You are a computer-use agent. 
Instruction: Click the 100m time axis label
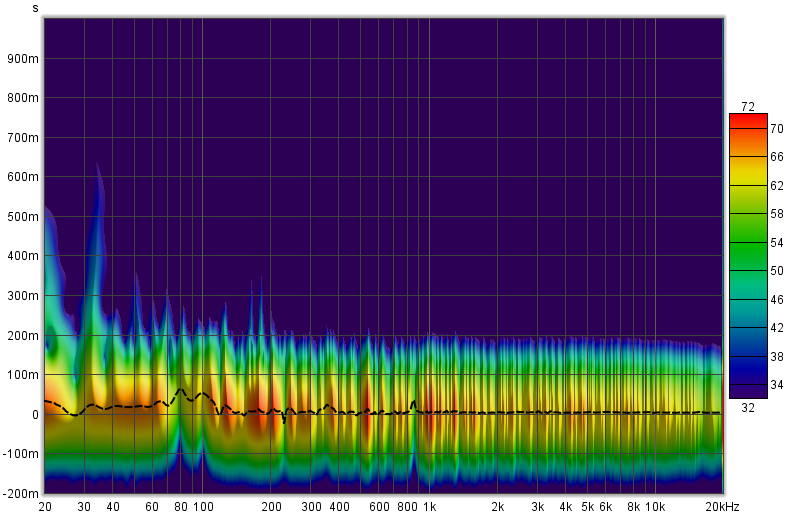[23, 375]
